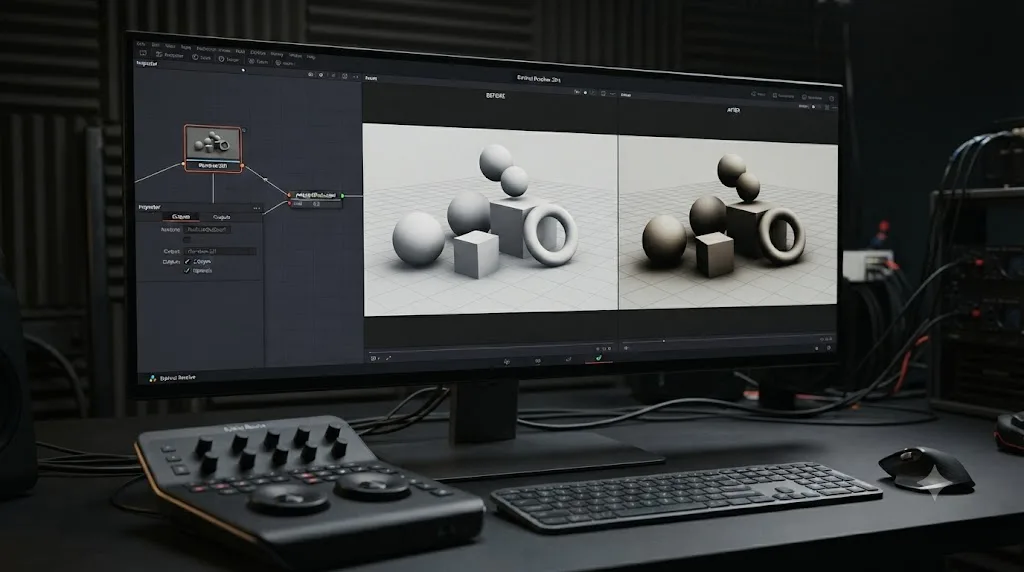Open the square view-option icon in the BEFORE viewer header
Screen dimensions: 1024x572
click(x=603, y=94)
